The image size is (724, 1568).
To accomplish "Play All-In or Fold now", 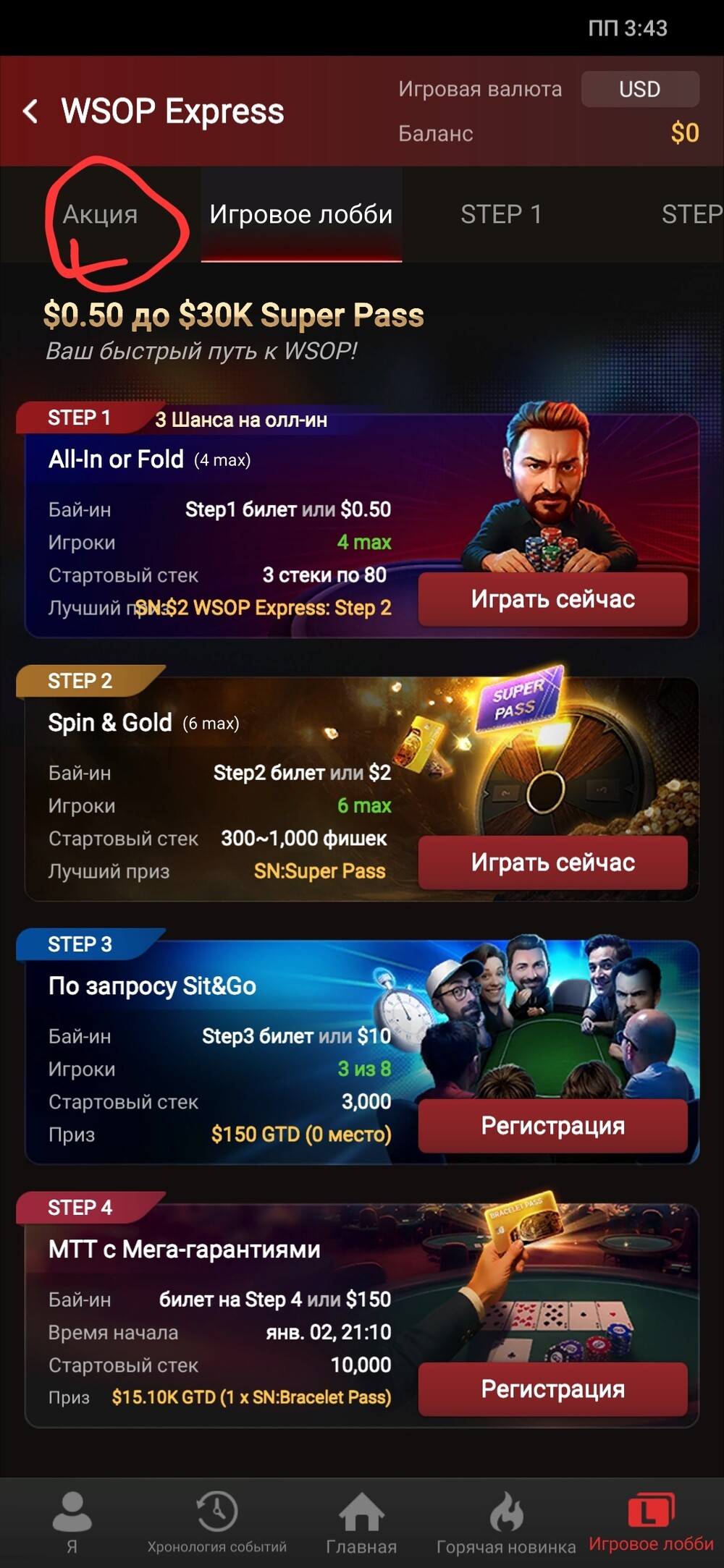I will (552, 599).
